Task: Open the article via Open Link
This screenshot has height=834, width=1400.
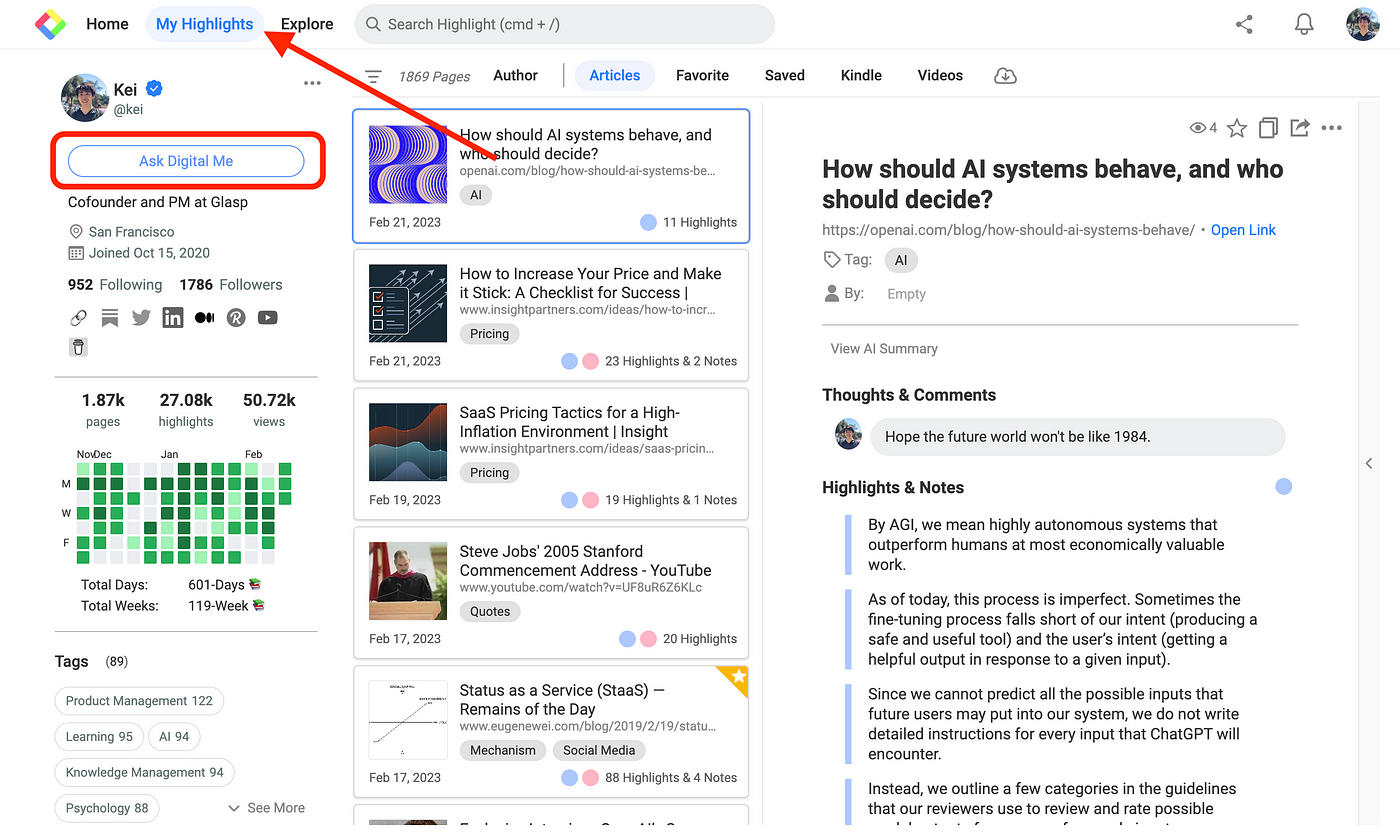Action: tap(1243, 230)
